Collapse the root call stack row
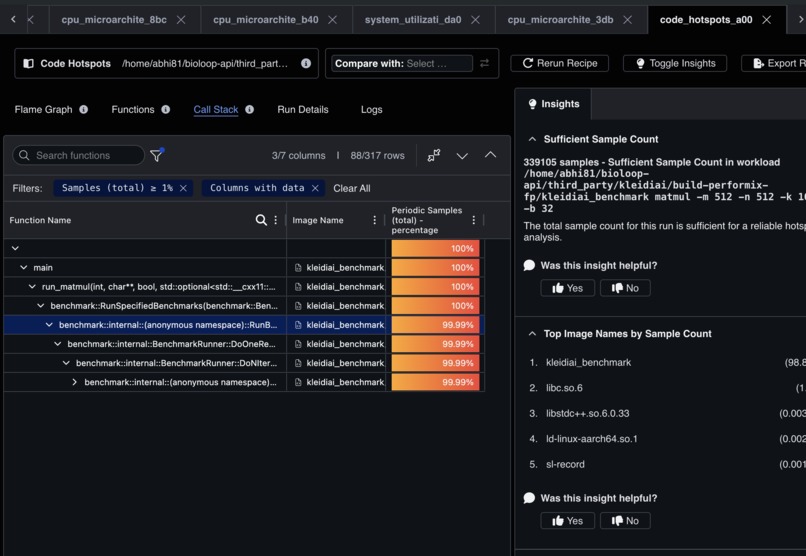 pyautogui.click(x=15, y=248)
